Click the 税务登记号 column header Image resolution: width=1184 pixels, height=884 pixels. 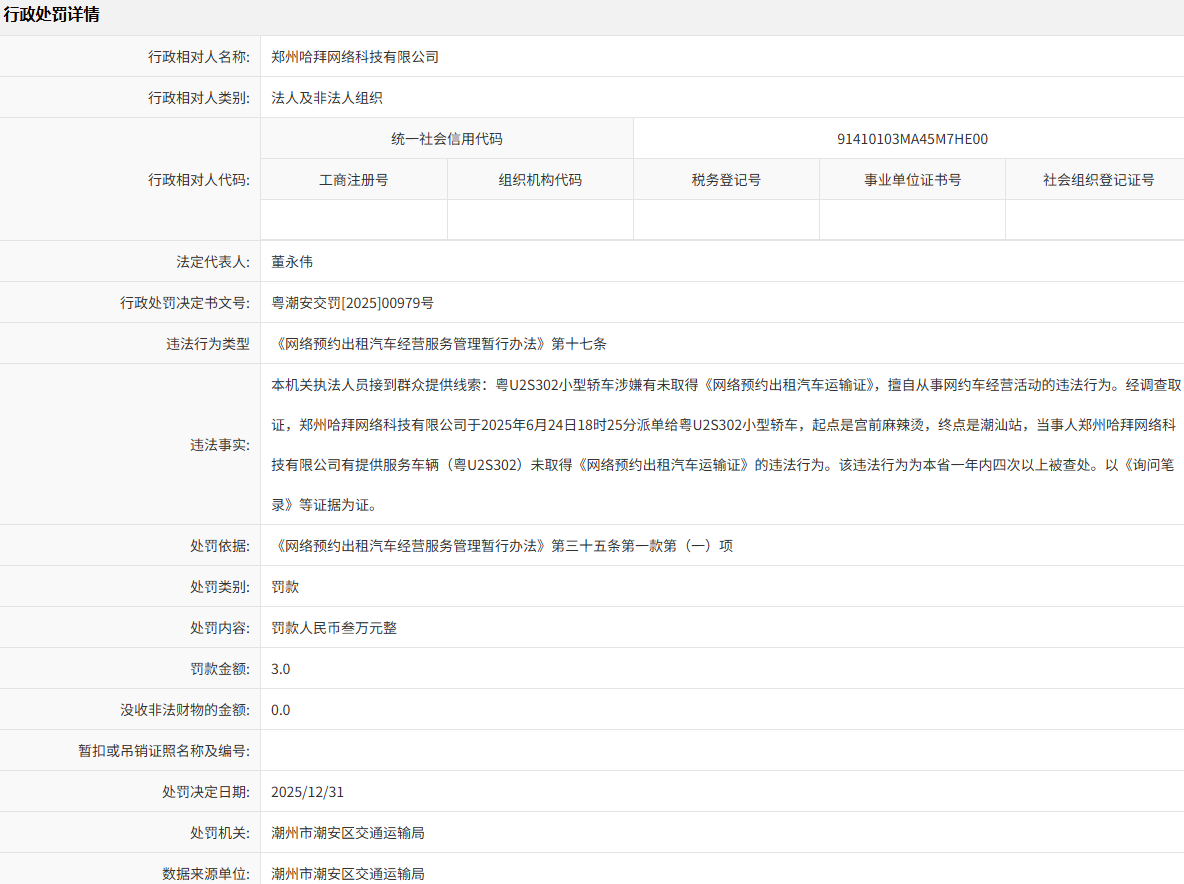coord(726,180)
